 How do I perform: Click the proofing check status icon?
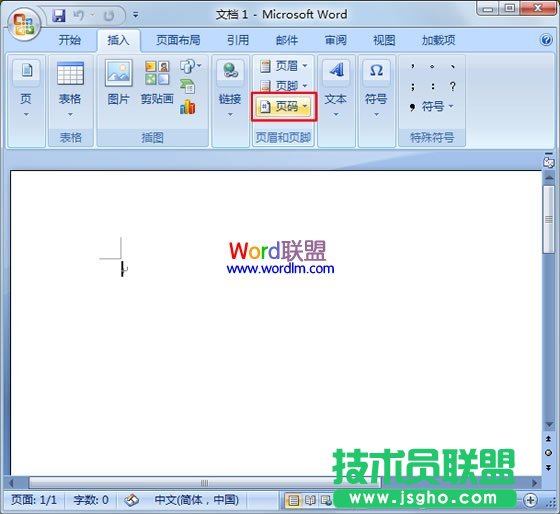click(x=131, y=500)
